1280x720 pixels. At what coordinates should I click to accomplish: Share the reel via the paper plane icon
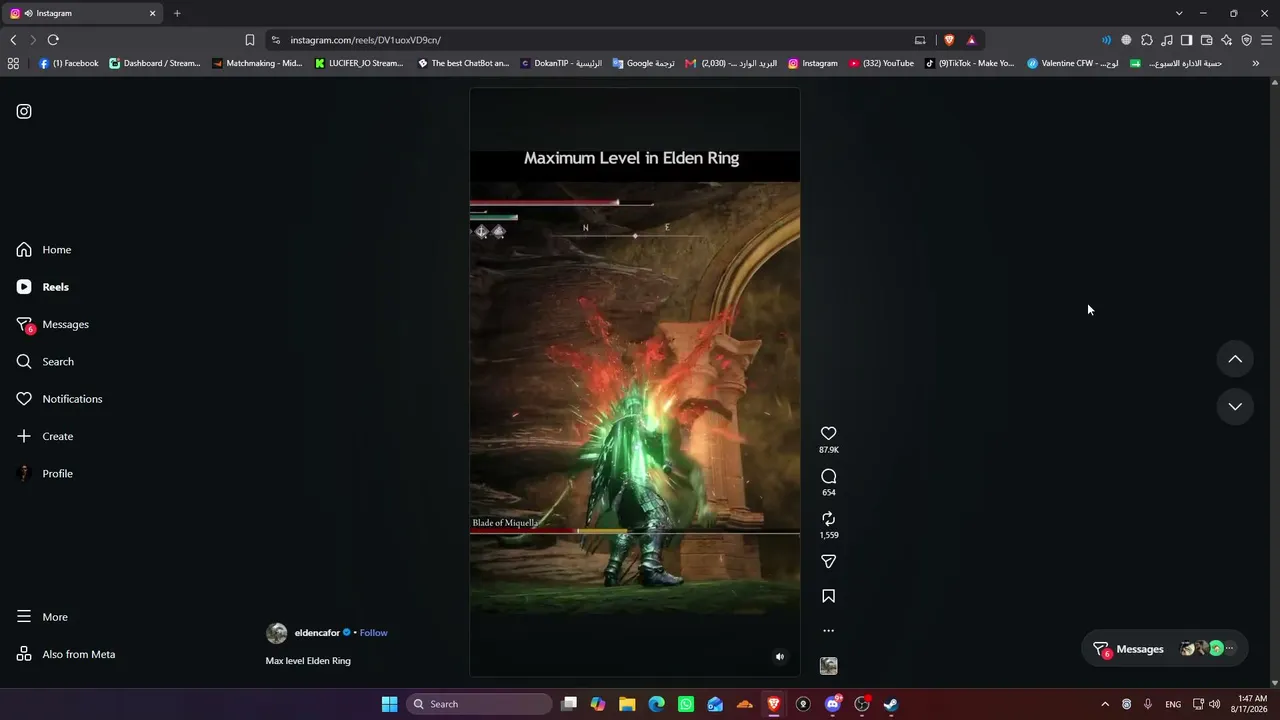[x=828, y=562]
